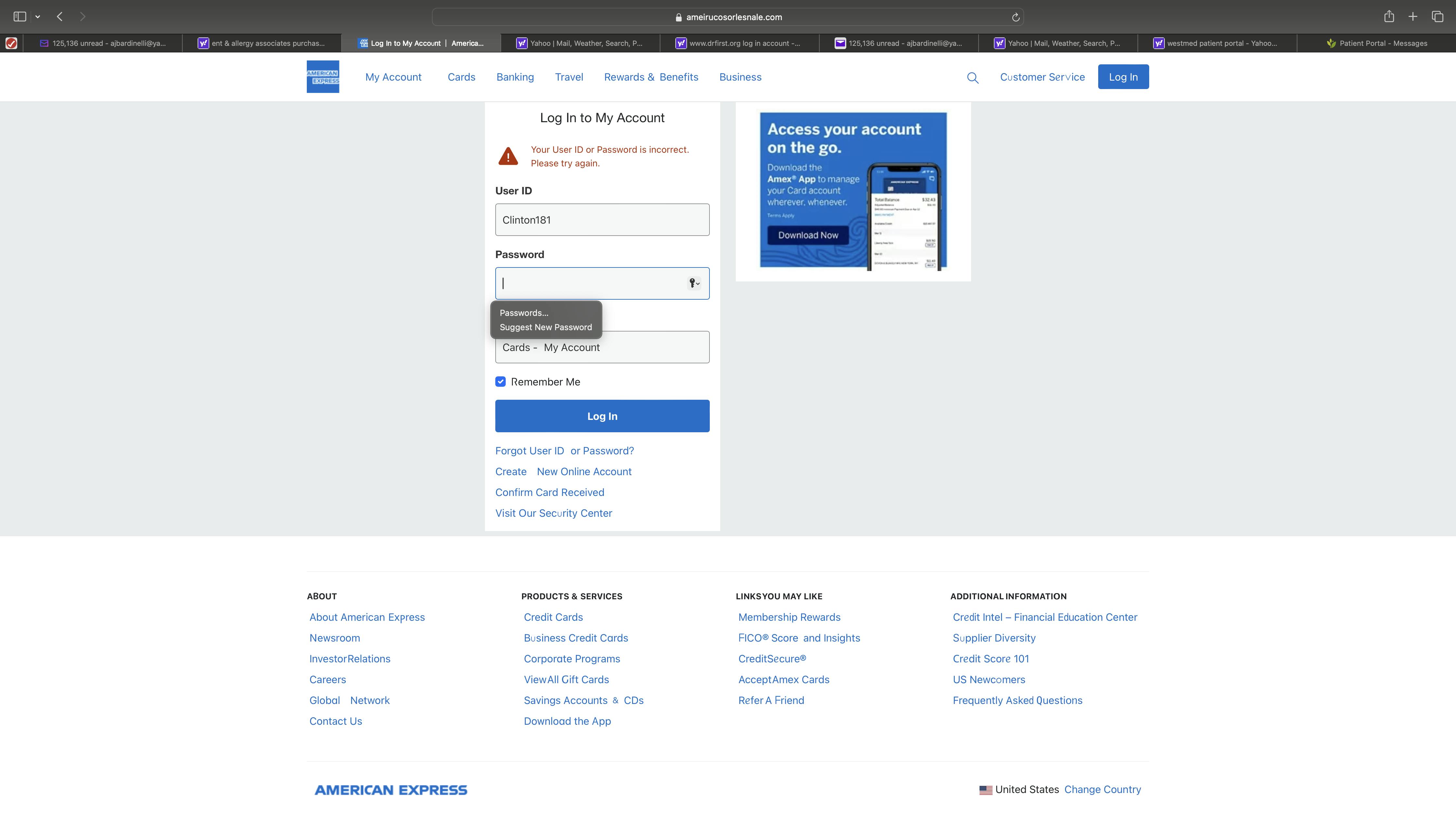Image resolution: width=1456 pixels, height=819 pixels.
Task: Open Forgot User ID or Password link
Action: tap(564, 450)
